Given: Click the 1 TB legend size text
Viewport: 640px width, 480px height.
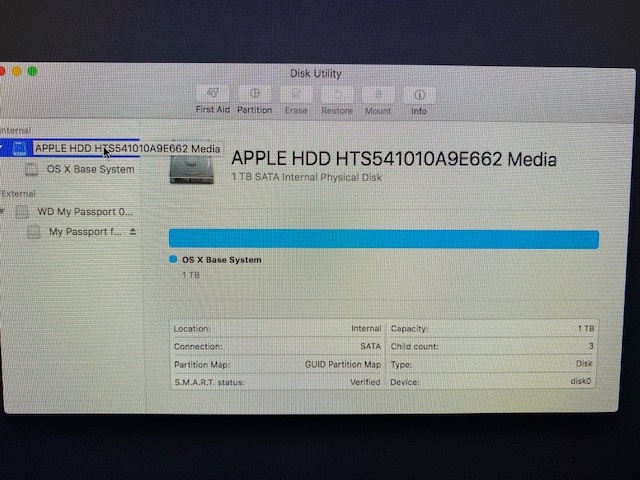Looking at the screenshot, I should (x=191, y=275).
